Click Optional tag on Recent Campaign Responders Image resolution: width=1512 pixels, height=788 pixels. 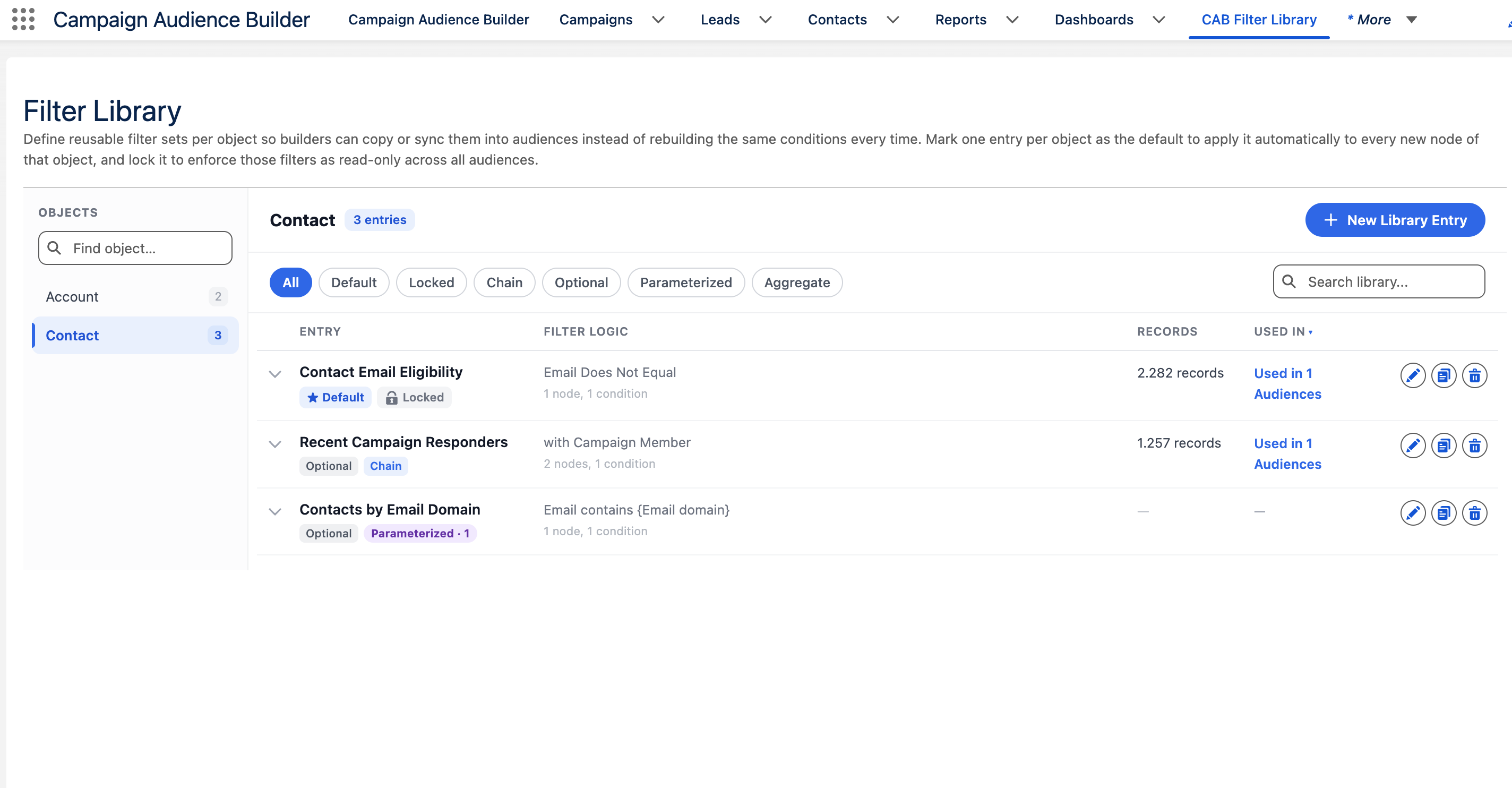coord(328,466)
